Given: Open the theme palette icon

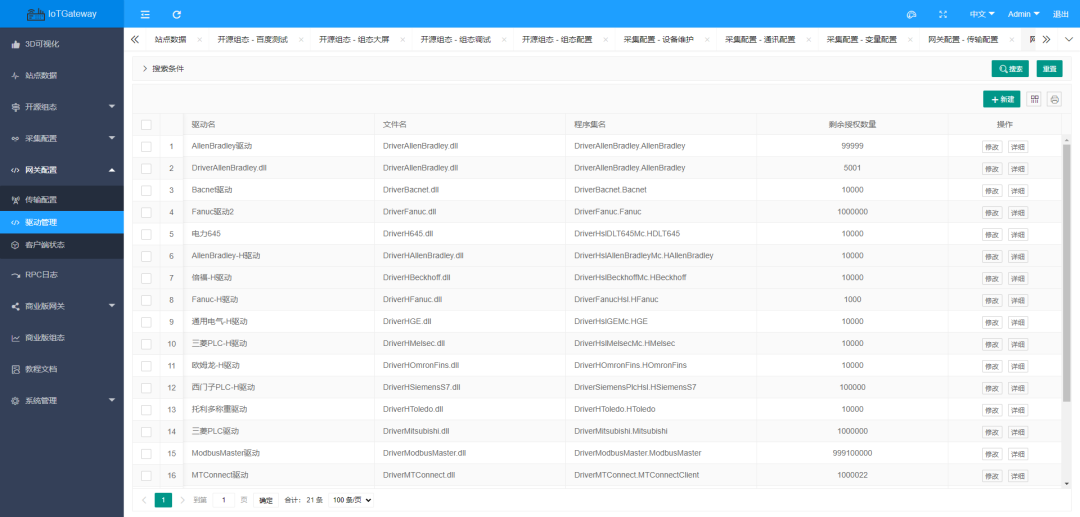Looking at the screenshot, I should [x=911, y=14].
